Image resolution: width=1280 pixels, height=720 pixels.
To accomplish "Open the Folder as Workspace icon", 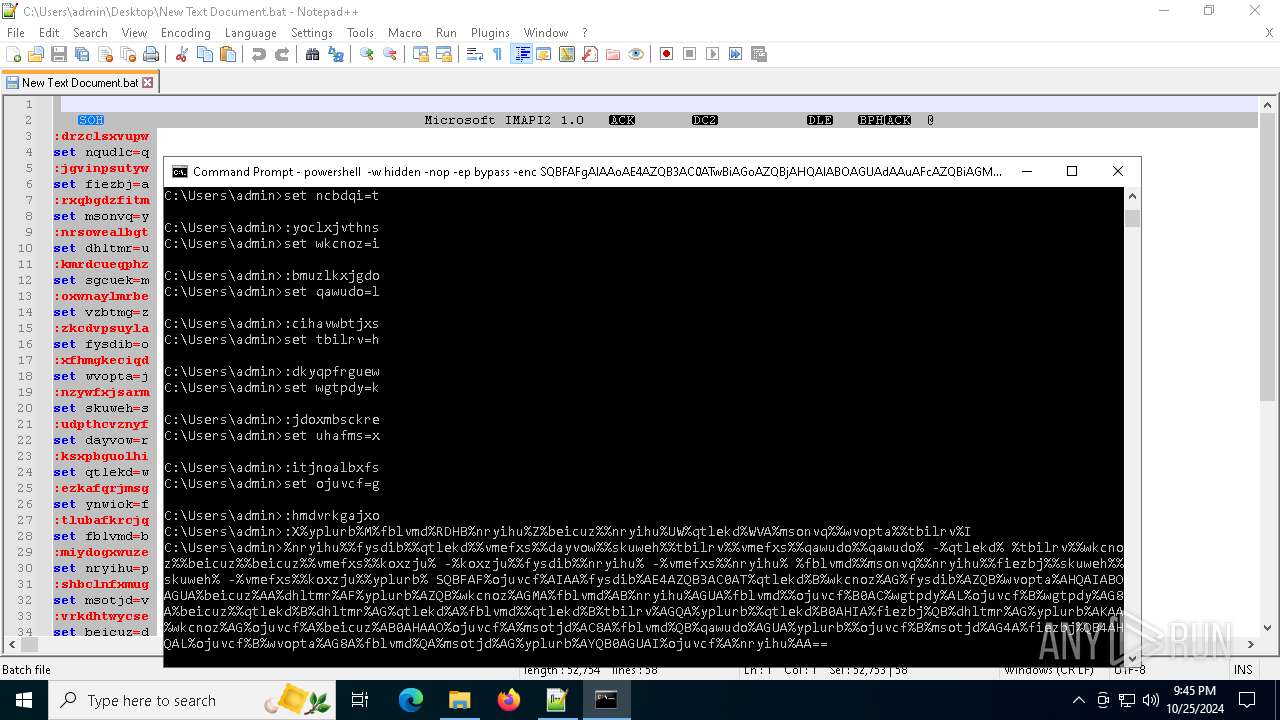I will point(613,54).
